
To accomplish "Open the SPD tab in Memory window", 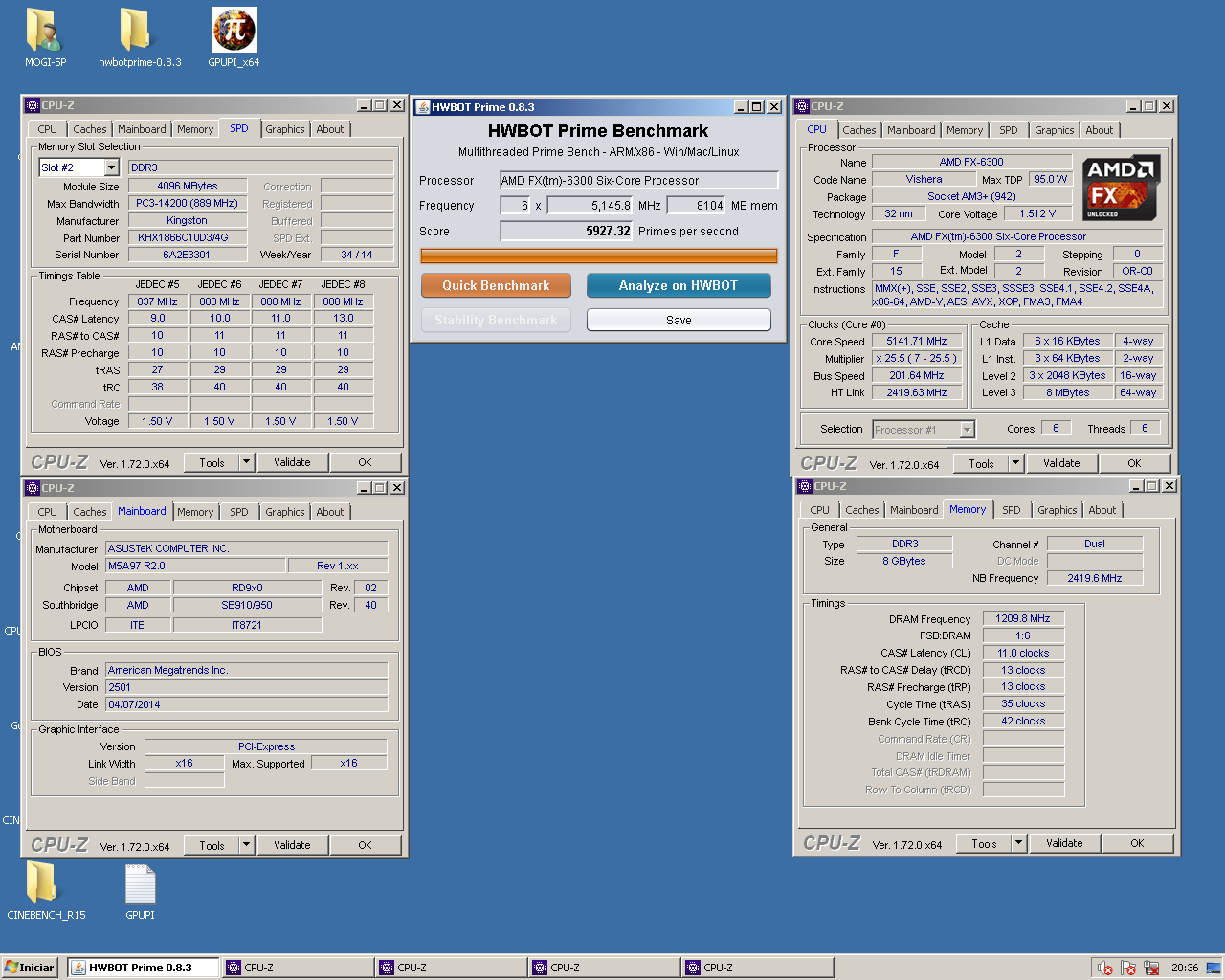I will coord(1012,510).
